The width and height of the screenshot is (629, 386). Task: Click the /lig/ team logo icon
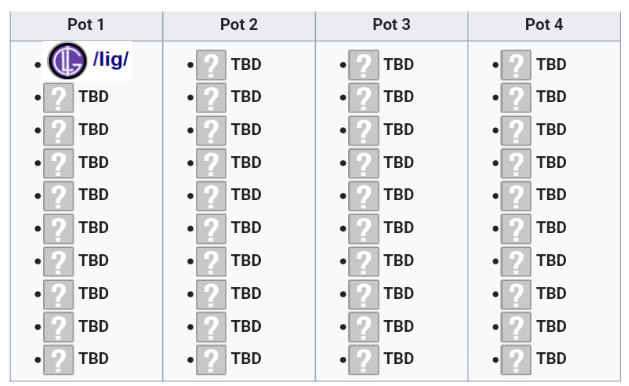click(x=67, y=61)
